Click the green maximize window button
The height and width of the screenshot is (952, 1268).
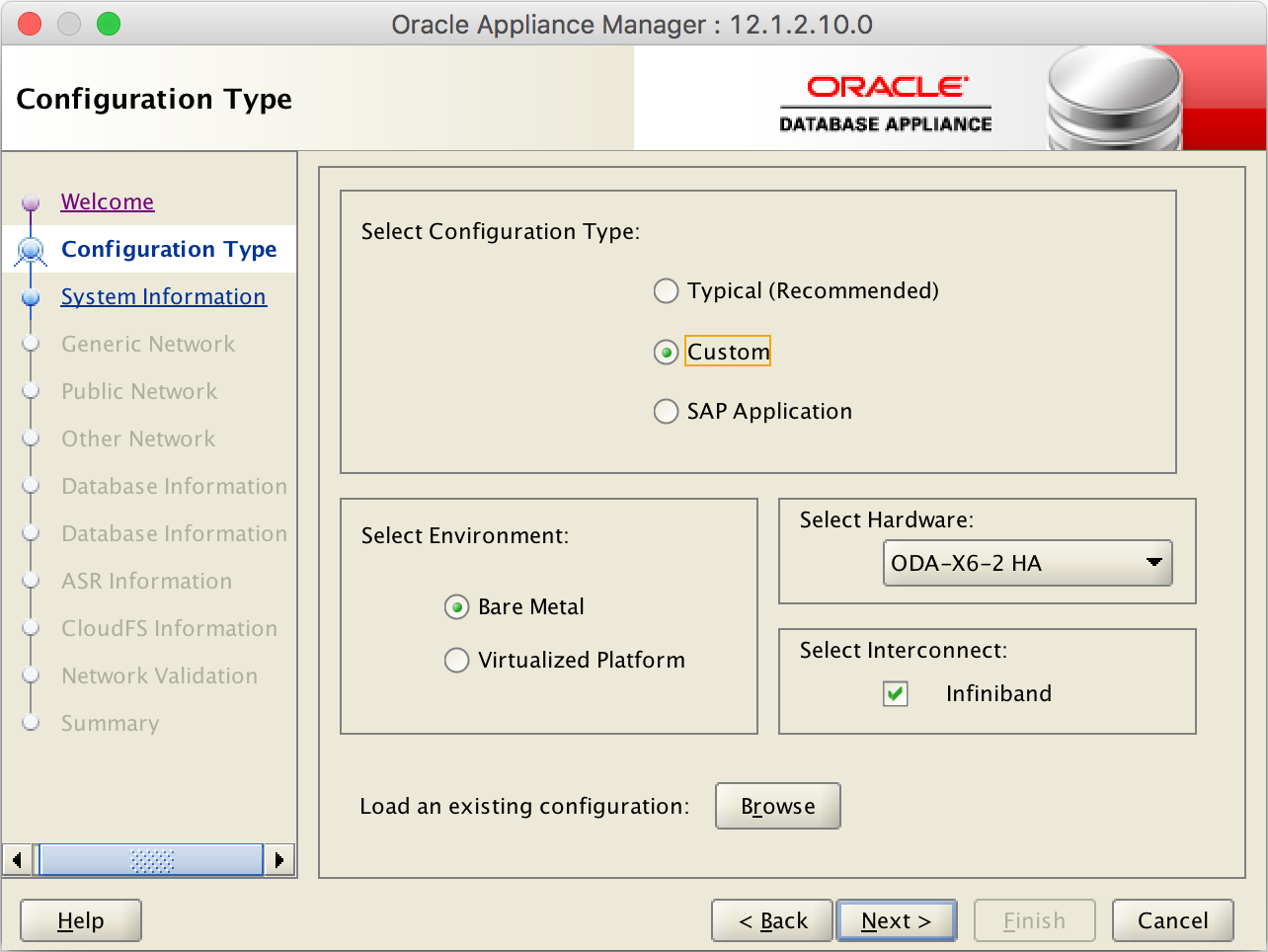point(109,24)
